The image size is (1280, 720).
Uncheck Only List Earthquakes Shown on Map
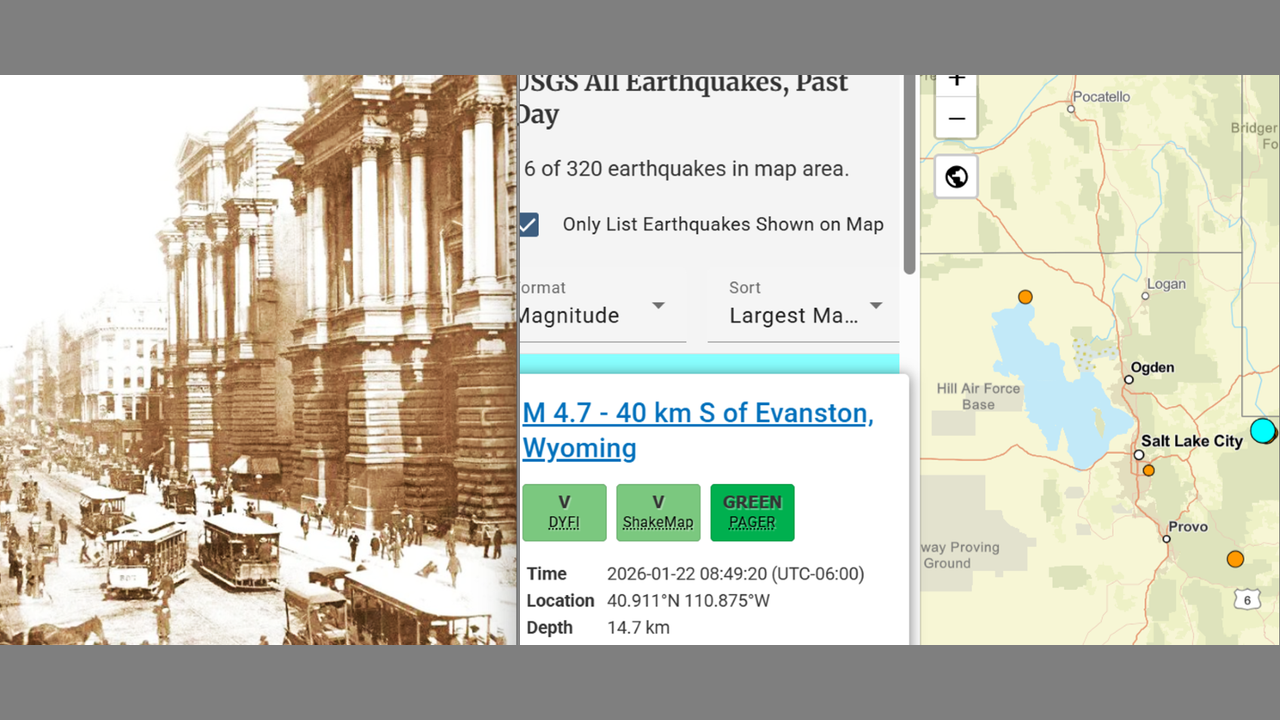529,225
